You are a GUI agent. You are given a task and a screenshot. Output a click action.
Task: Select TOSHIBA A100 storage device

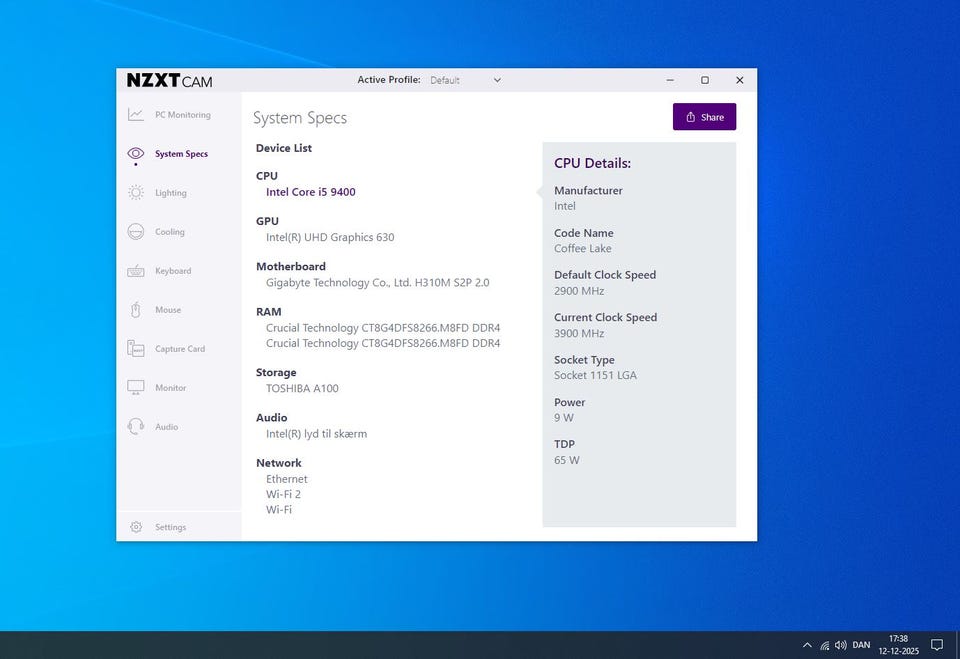(x=302, y=388)
